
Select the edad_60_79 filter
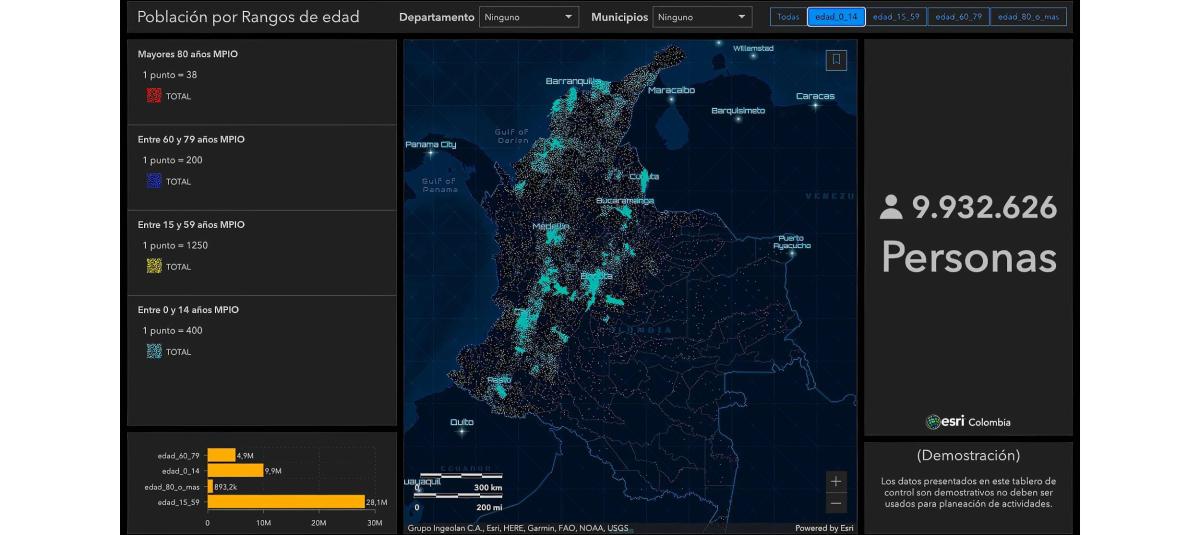pos(958,17)
